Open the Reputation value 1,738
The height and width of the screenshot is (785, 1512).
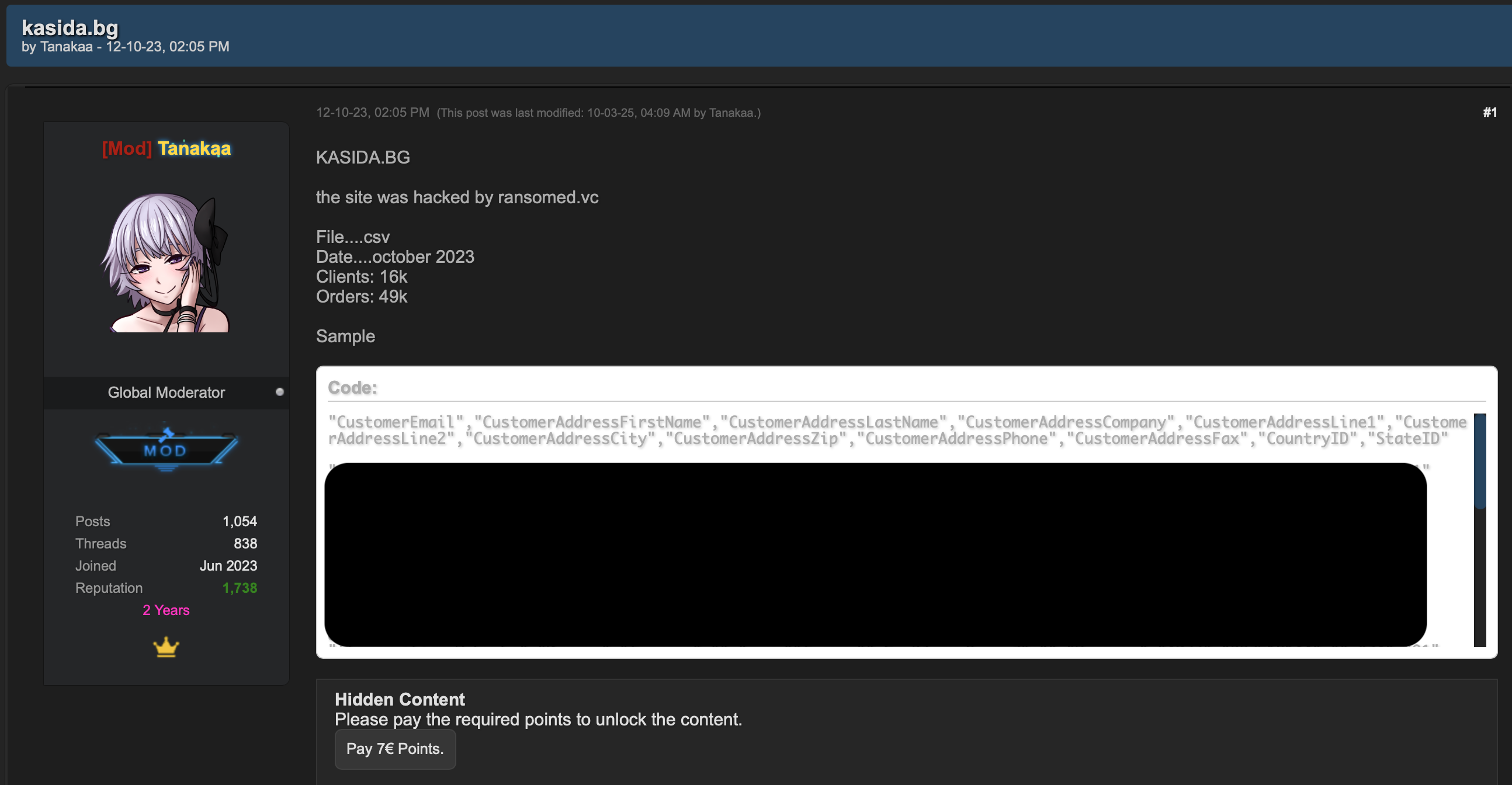(x=240, y=588)
